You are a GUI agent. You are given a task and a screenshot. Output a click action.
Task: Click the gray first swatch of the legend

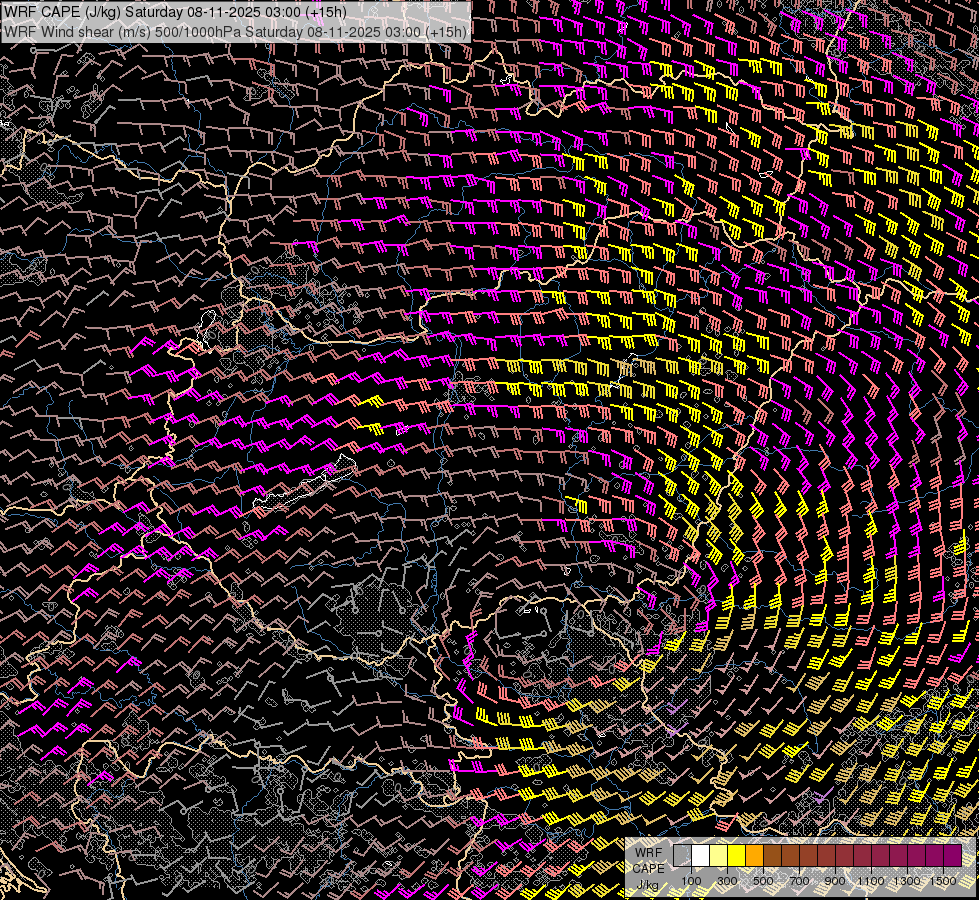(x=682, y=856)
